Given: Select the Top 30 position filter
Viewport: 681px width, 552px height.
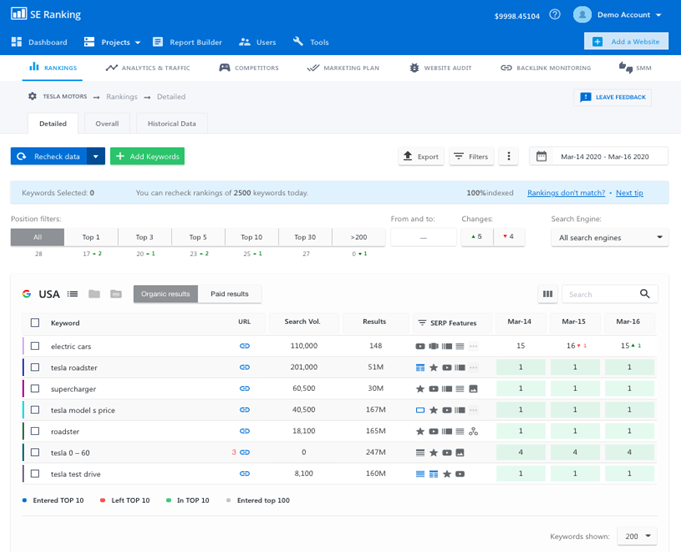Looking at the screenshot, I should click(x=305, y=237).
